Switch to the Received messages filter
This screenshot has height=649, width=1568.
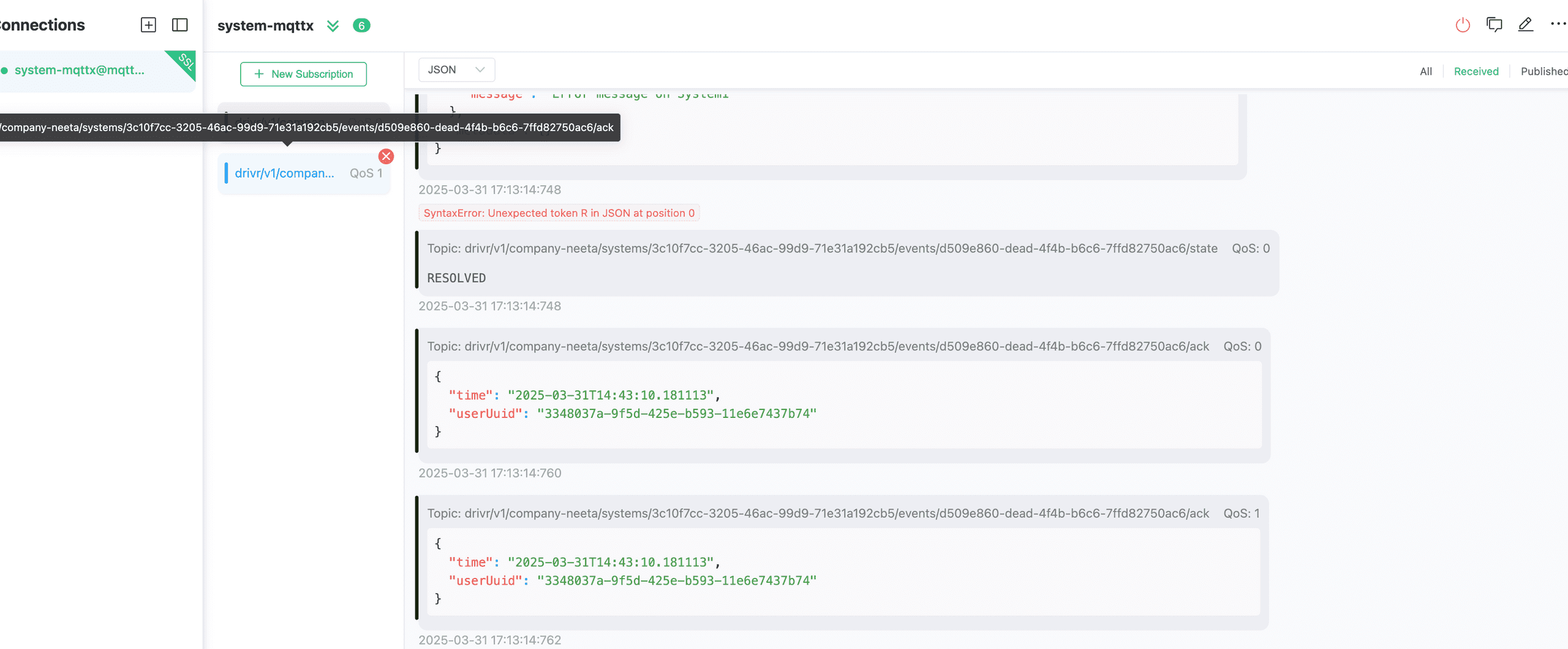1476,72
